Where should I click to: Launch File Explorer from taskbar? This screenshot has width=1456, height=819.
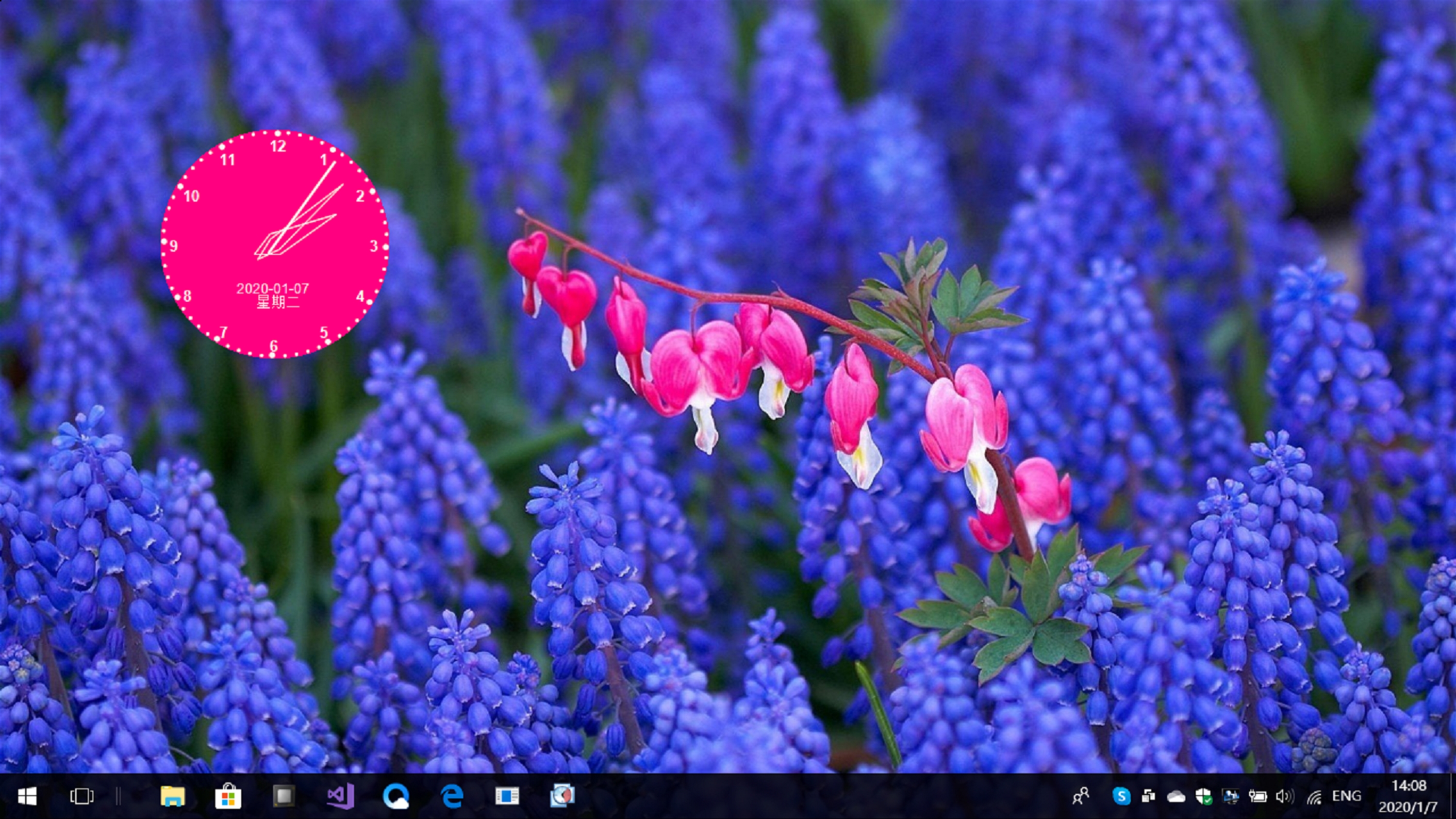coord(172,796)
